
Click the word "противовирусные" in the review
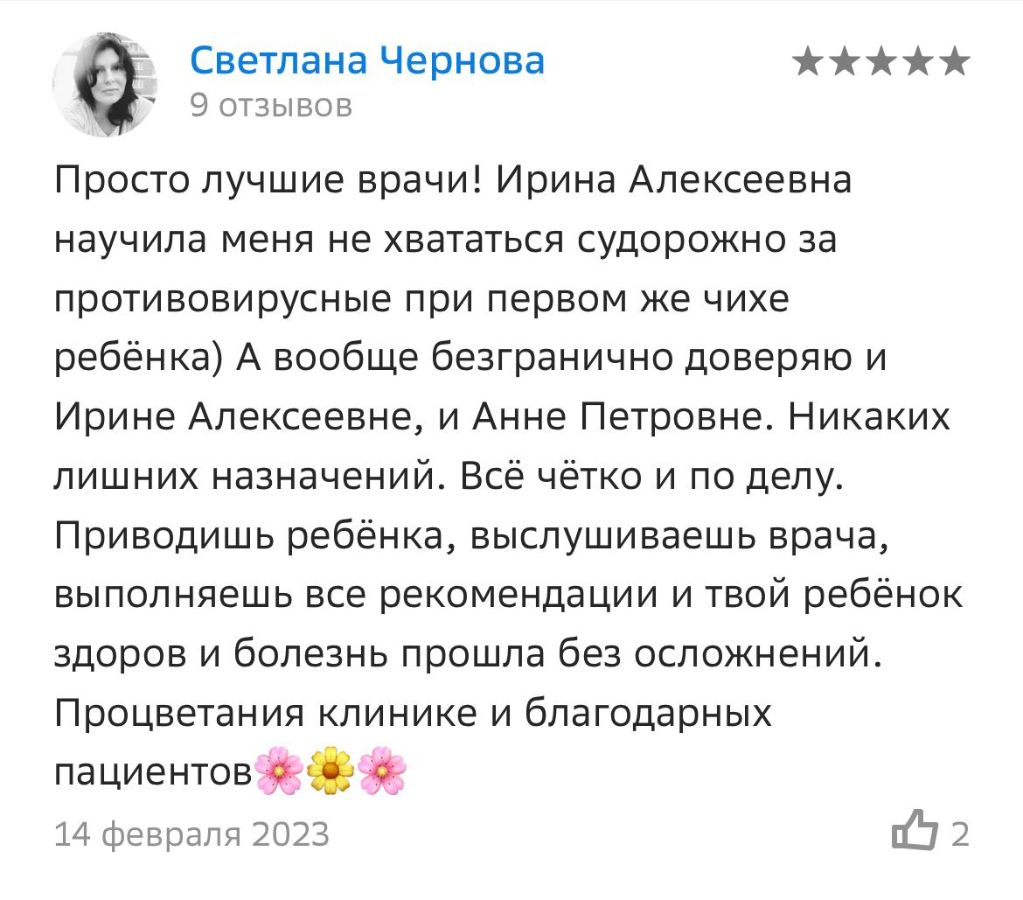tap(211, 302)
